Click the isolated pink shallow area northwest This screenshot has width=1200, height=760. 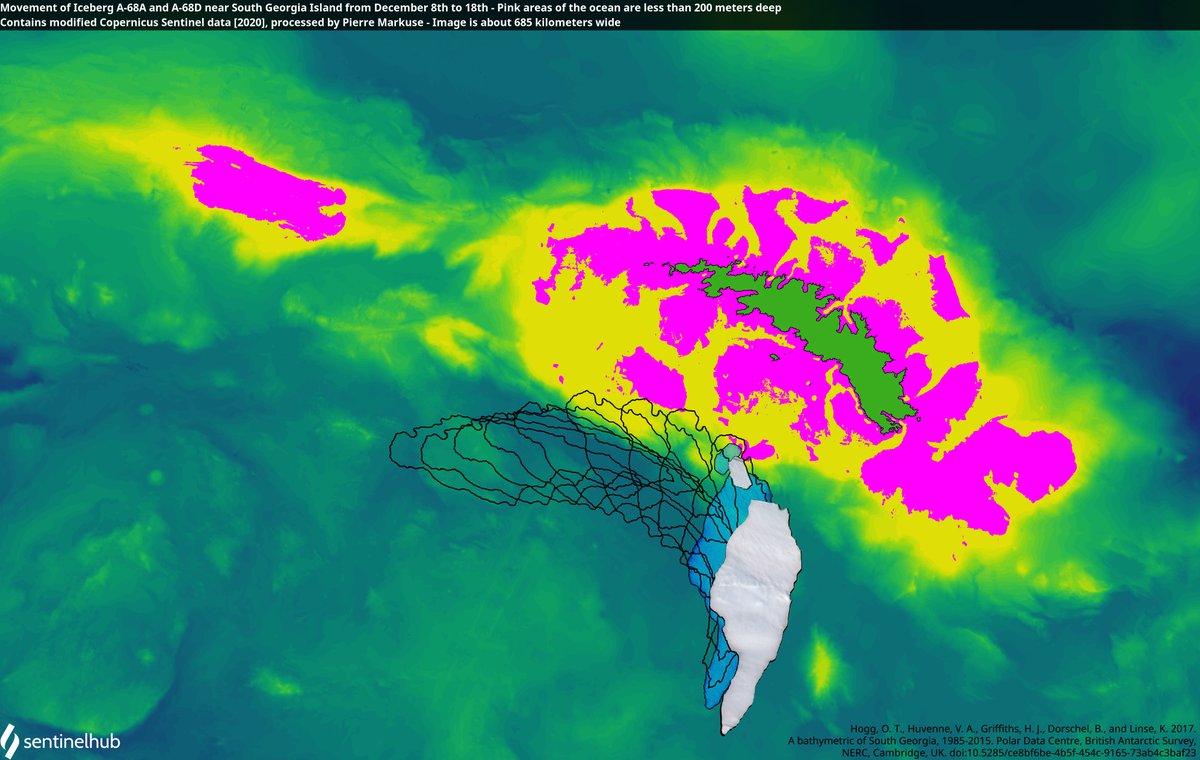266,192
